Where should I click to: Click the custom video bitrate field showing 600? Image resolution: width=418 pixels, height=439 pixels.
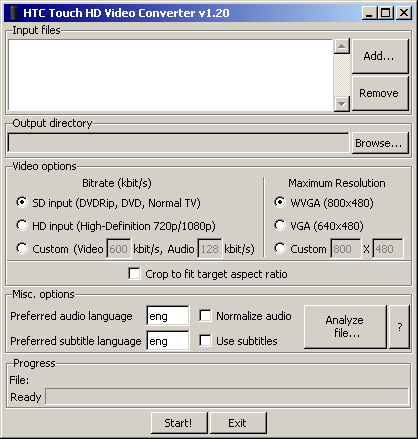coord(119,249)
